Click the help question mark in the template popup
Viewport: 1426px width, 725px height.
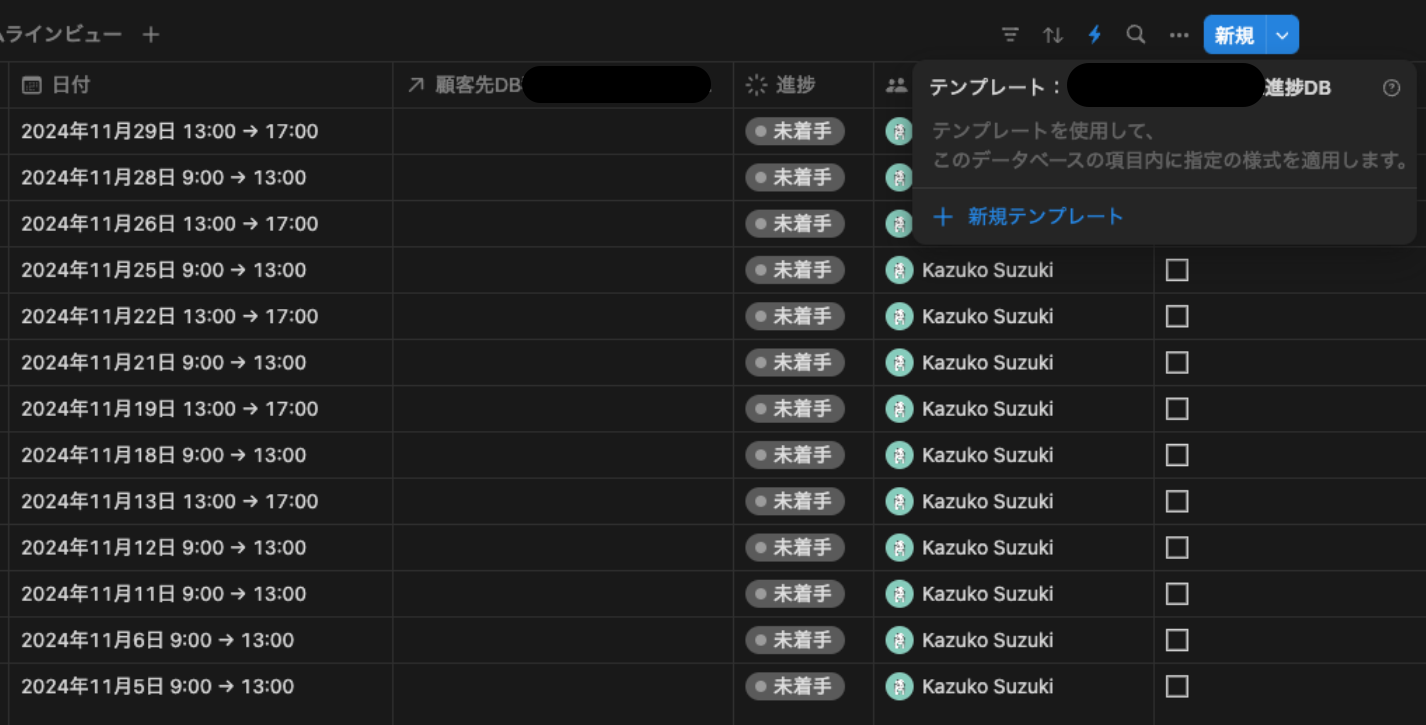coord(1391,87)
